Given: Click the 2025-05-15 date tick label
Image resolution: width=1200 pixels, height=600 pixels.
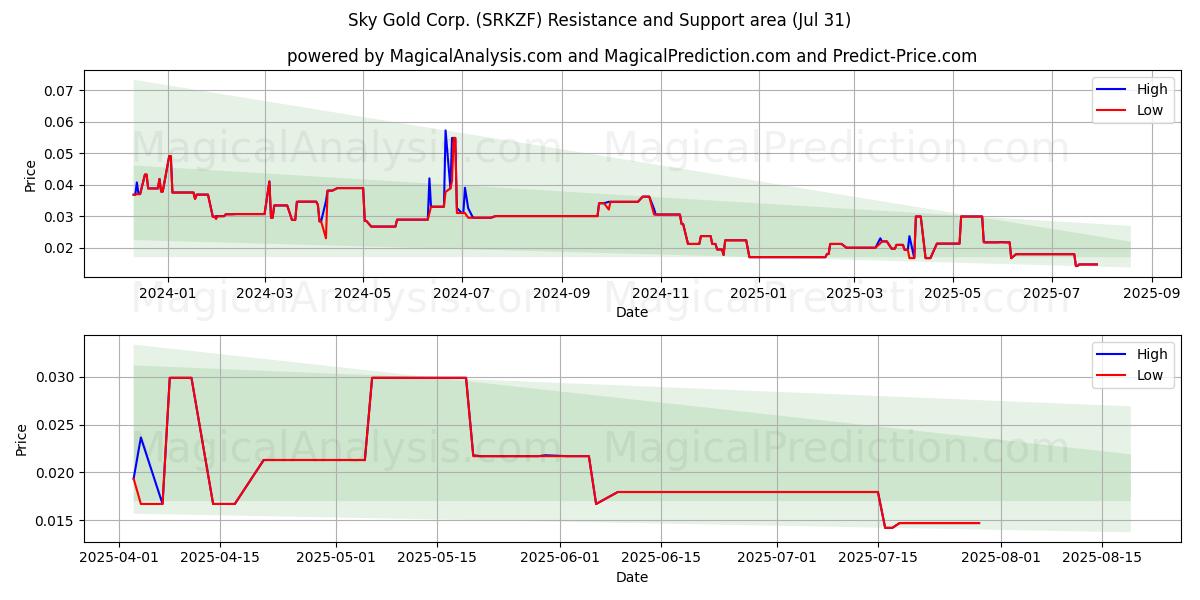Looking at the screenshot, I should click(x=436, y=558).
